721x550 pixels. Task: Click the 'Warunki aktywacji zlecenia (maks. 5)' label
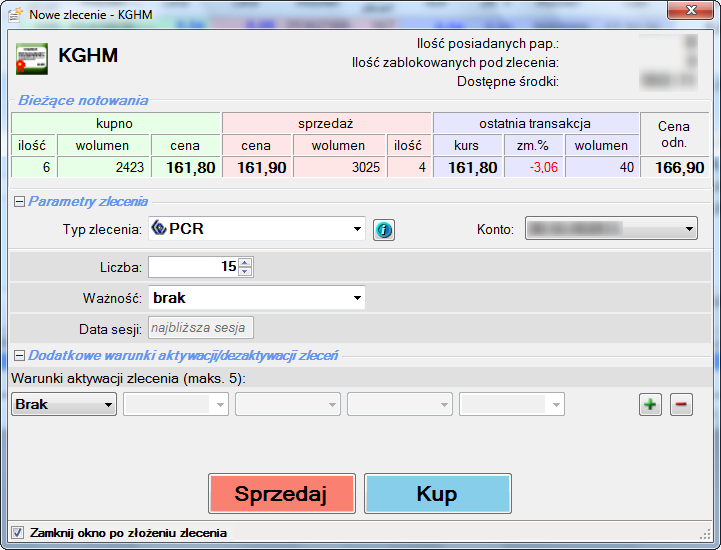click(x=128, y=378)
